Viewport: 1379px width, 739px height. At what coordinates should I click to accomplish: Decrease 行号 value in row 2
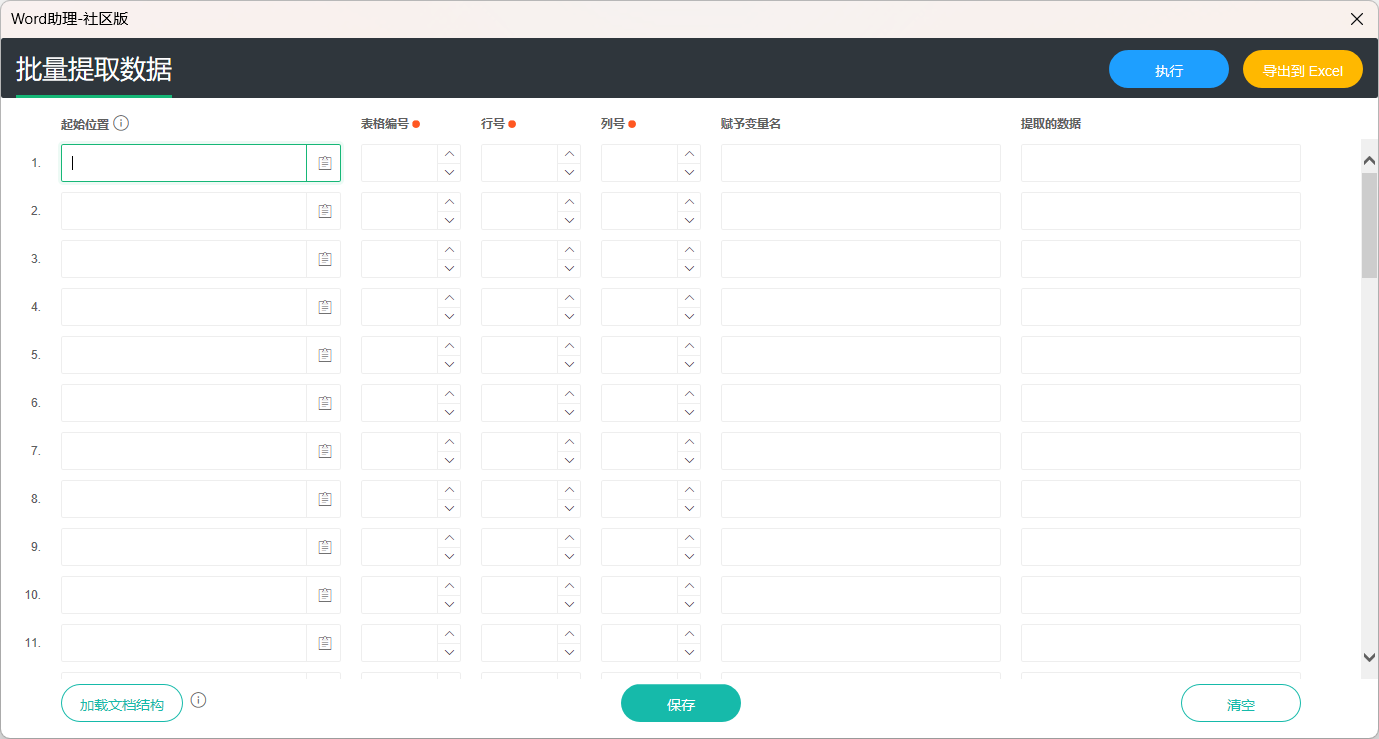coord(569,220)
